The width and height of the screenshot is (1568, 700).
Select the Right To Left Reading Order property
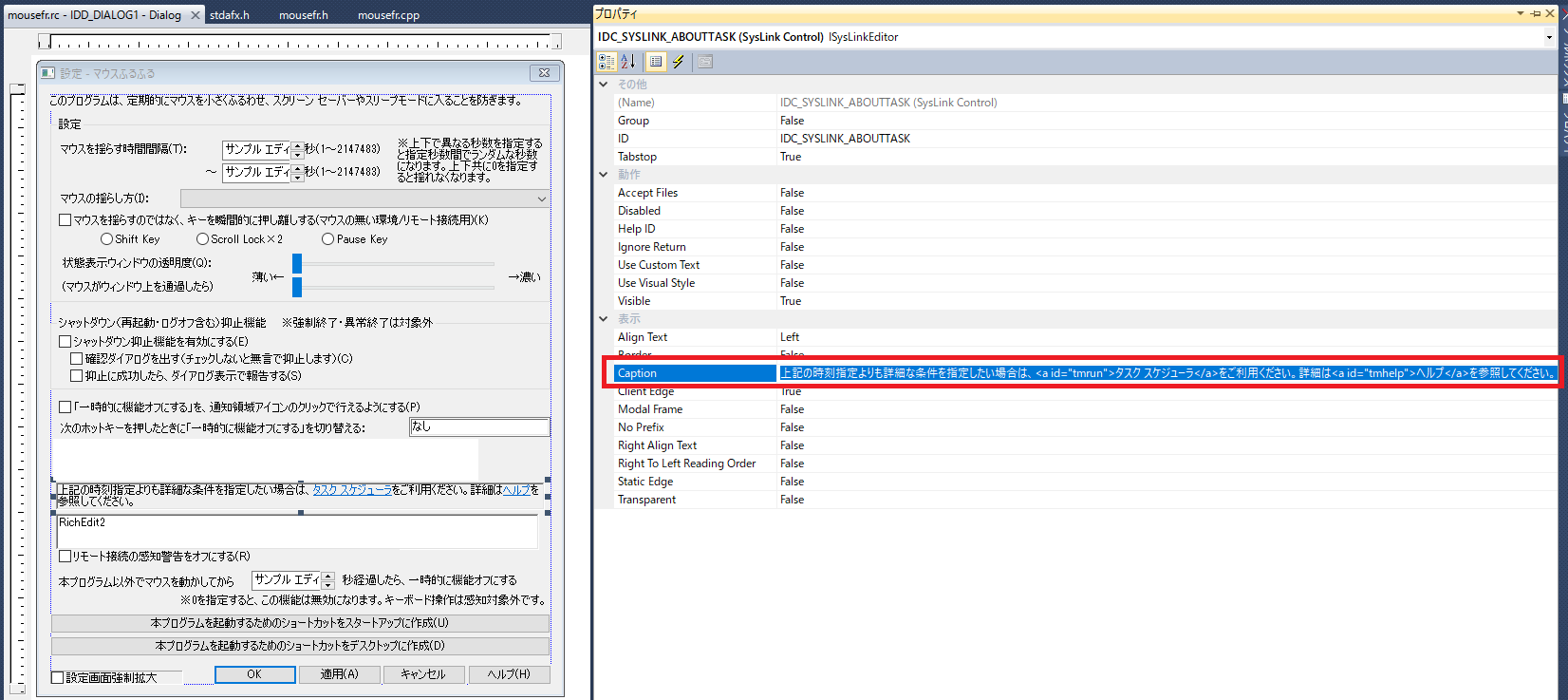point(1085,464)
